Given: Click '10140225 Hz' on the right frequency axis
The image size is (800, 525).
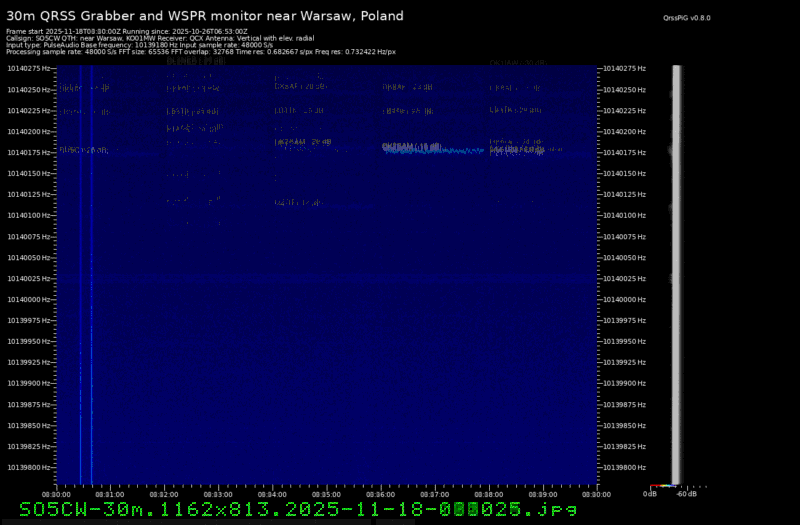Looking at the screenshot, I should tap(624, 111).
